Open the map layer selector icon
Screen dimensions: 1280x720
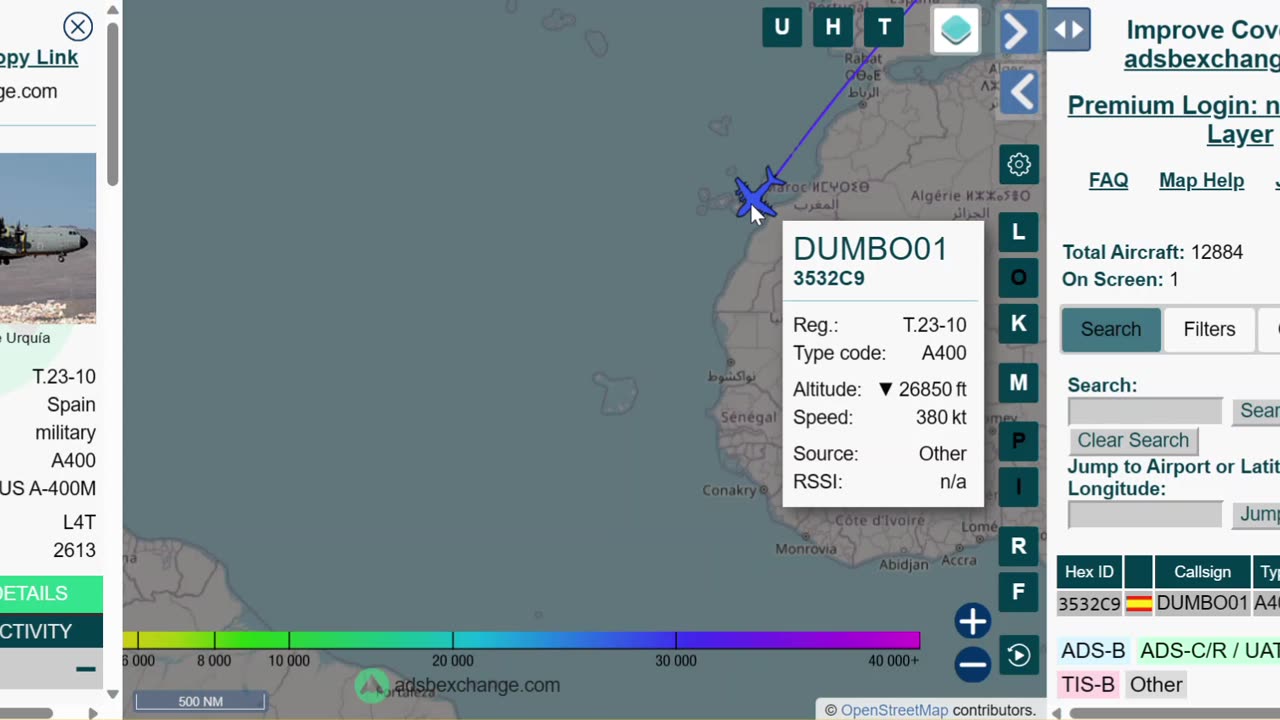pyautogui.click(x=956, y=30)
